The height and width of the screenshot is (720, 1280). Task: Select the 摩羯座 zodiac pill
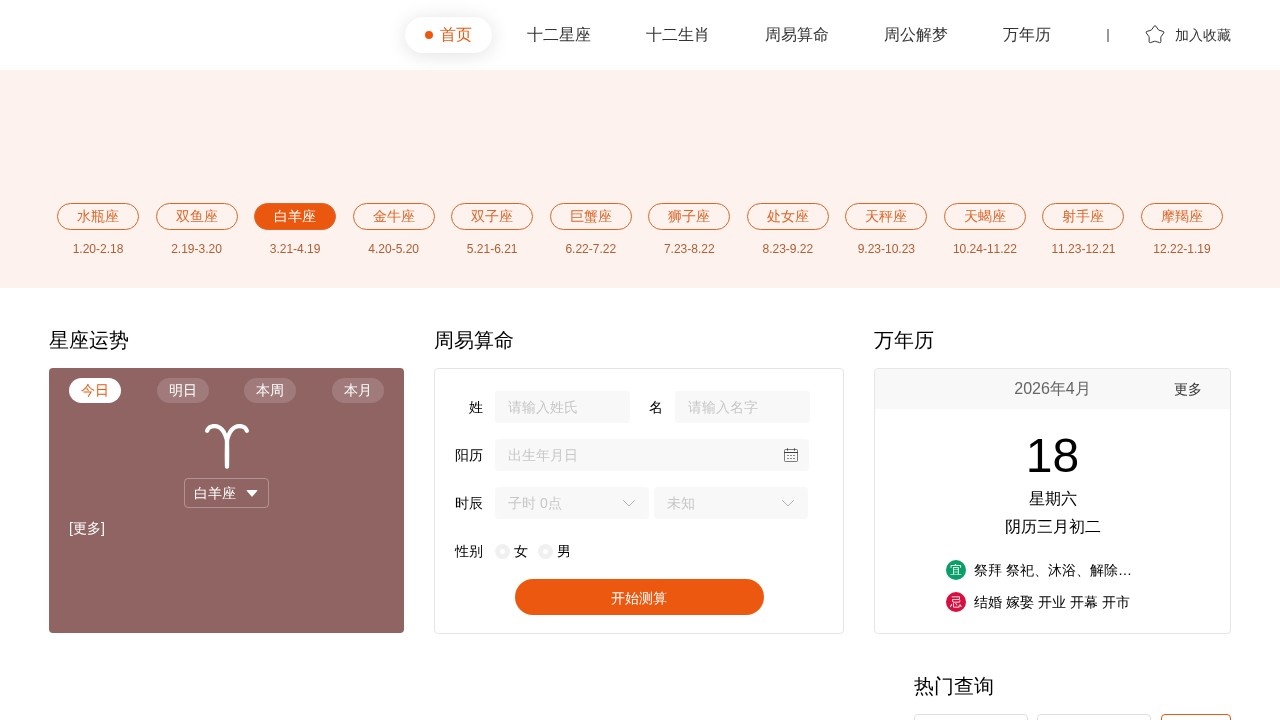1181,216
